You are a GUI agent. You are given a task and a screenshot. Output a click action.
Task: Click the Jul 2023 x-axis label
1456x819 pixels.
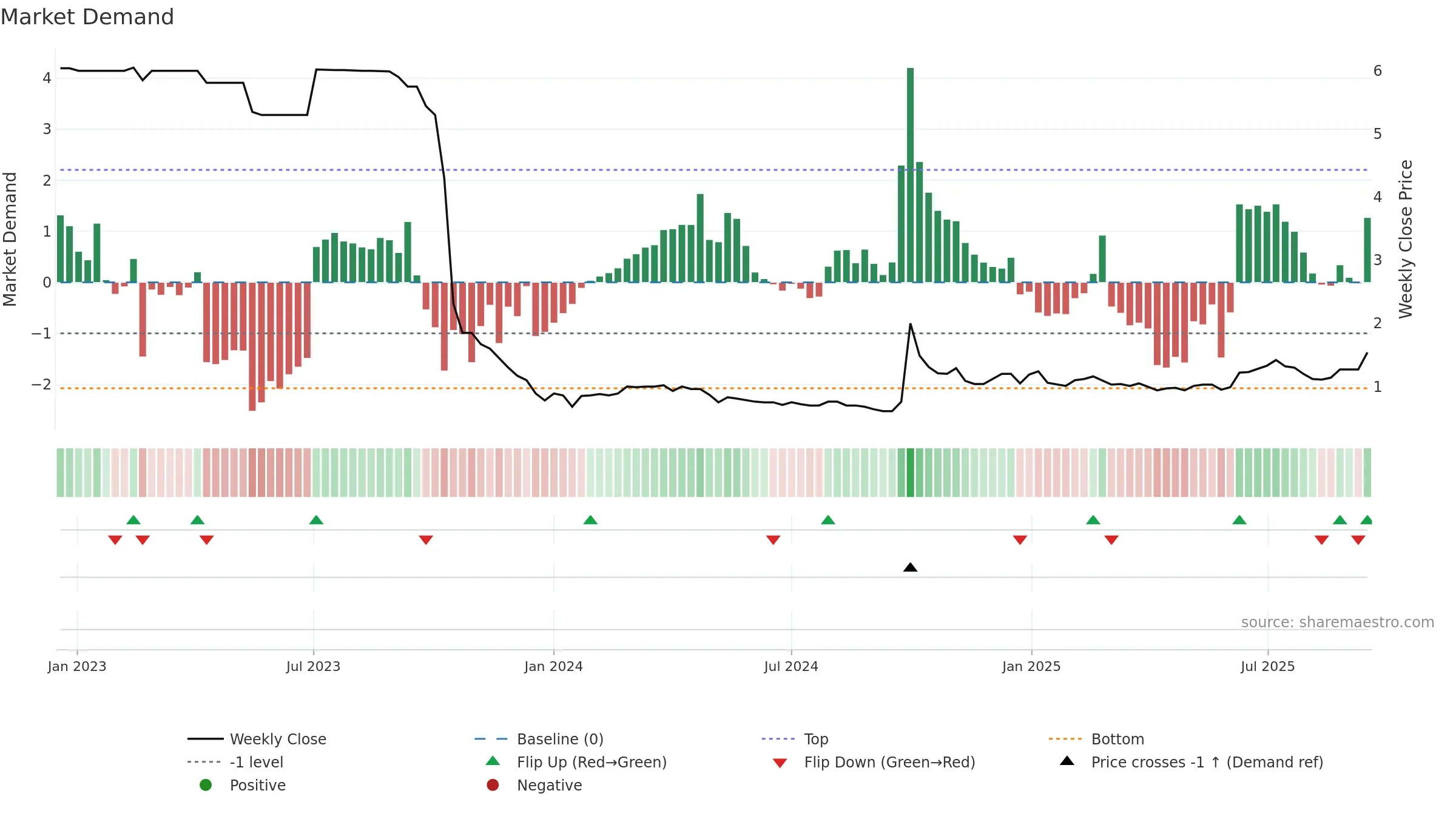(x=313, y=666)
